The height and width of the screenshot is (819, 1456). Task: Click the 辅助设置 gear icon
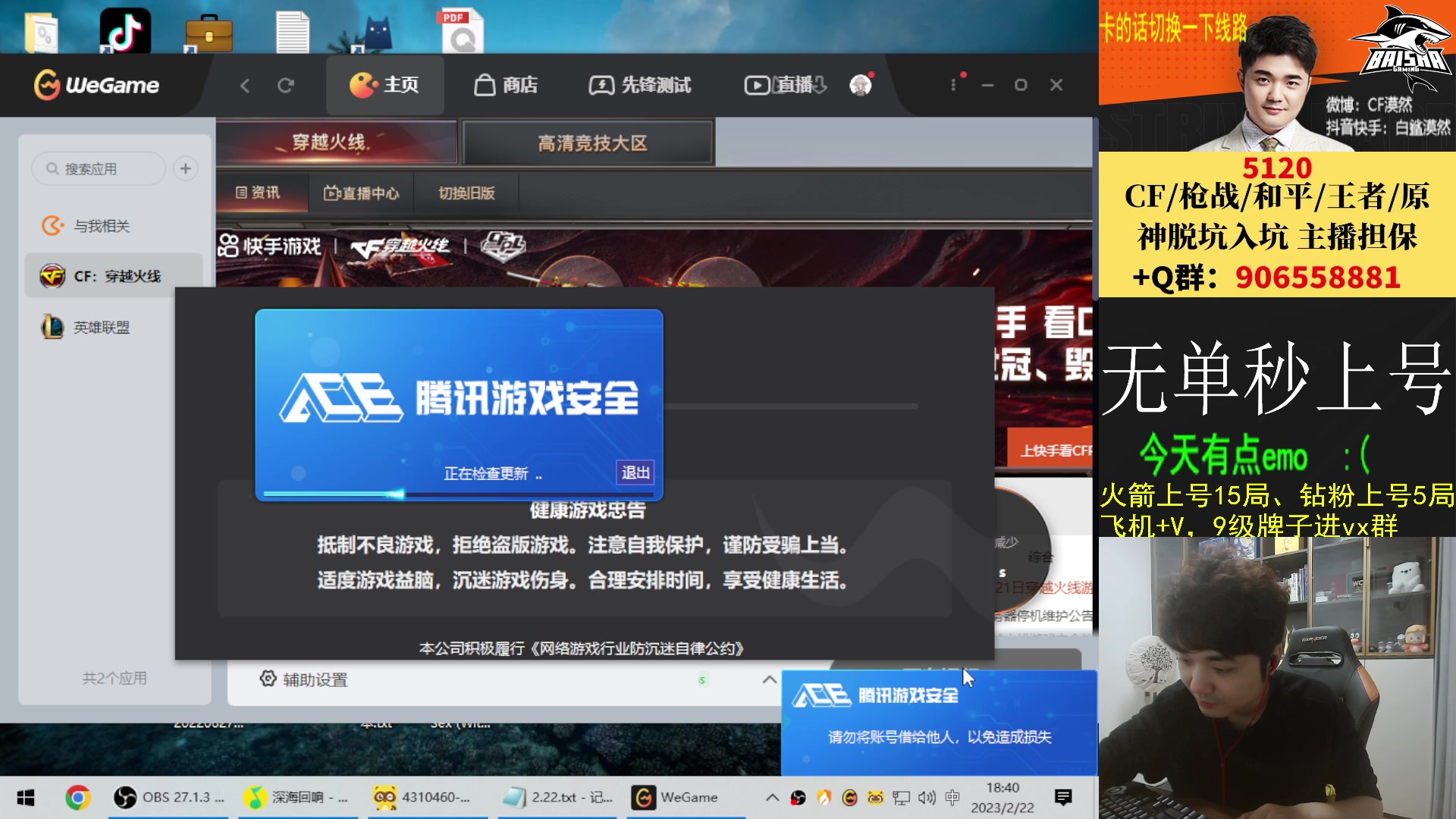(x=268, y=679)
